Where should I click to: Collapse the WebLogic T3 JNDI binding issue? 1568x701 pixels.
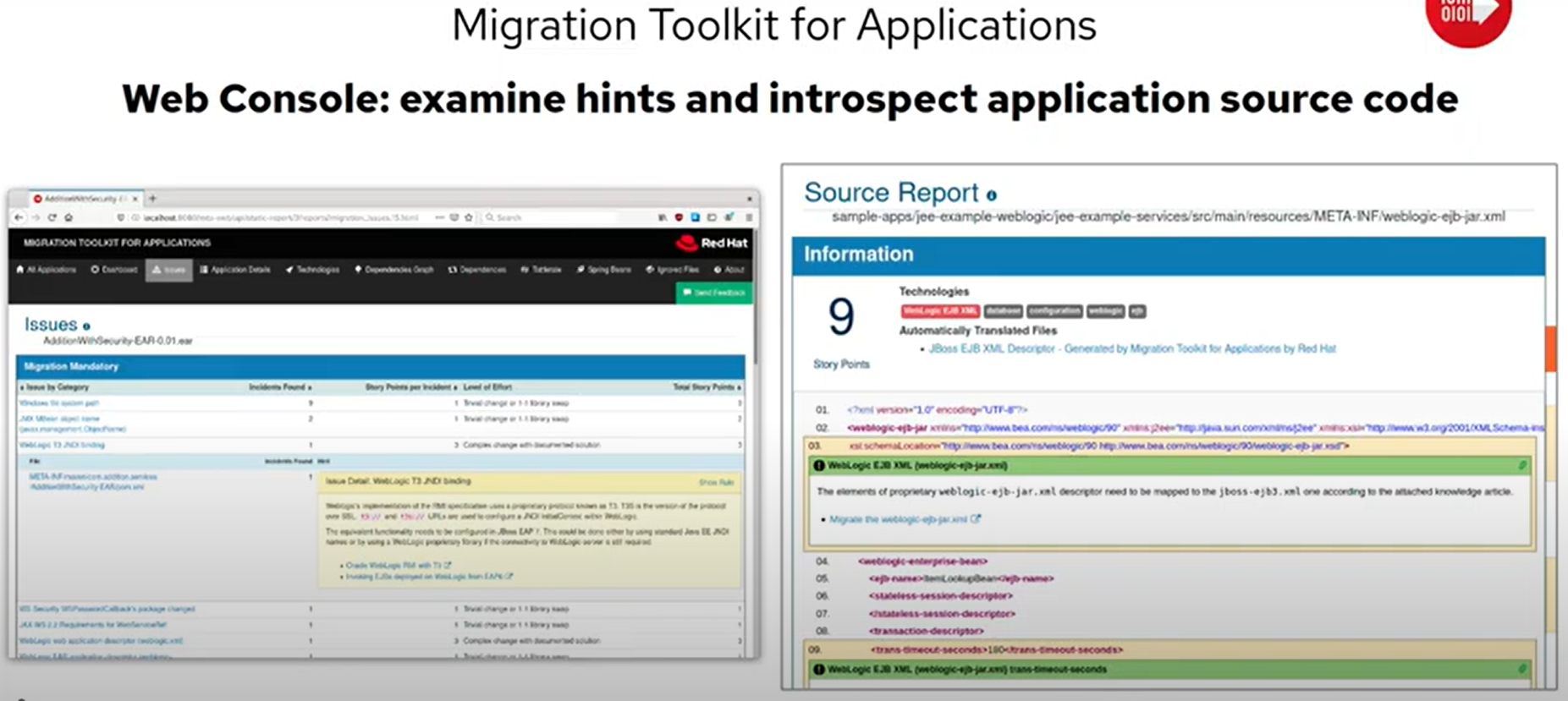tap(62, 445)
